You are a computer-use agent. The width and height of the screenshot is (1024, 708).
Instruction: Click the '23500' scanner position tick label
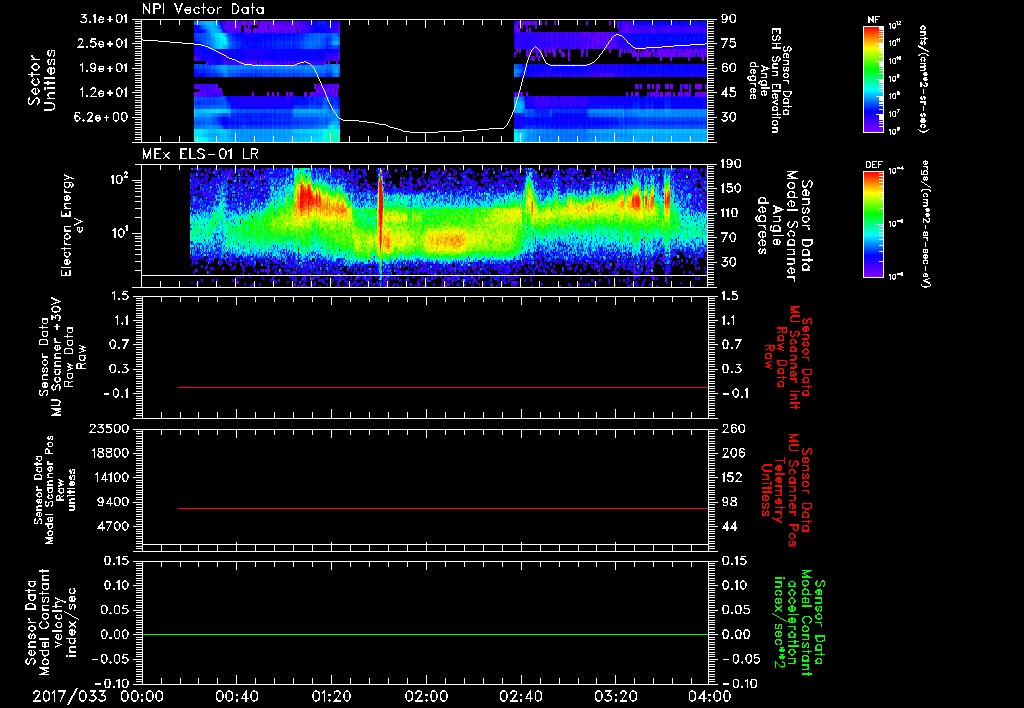[110, 429]
